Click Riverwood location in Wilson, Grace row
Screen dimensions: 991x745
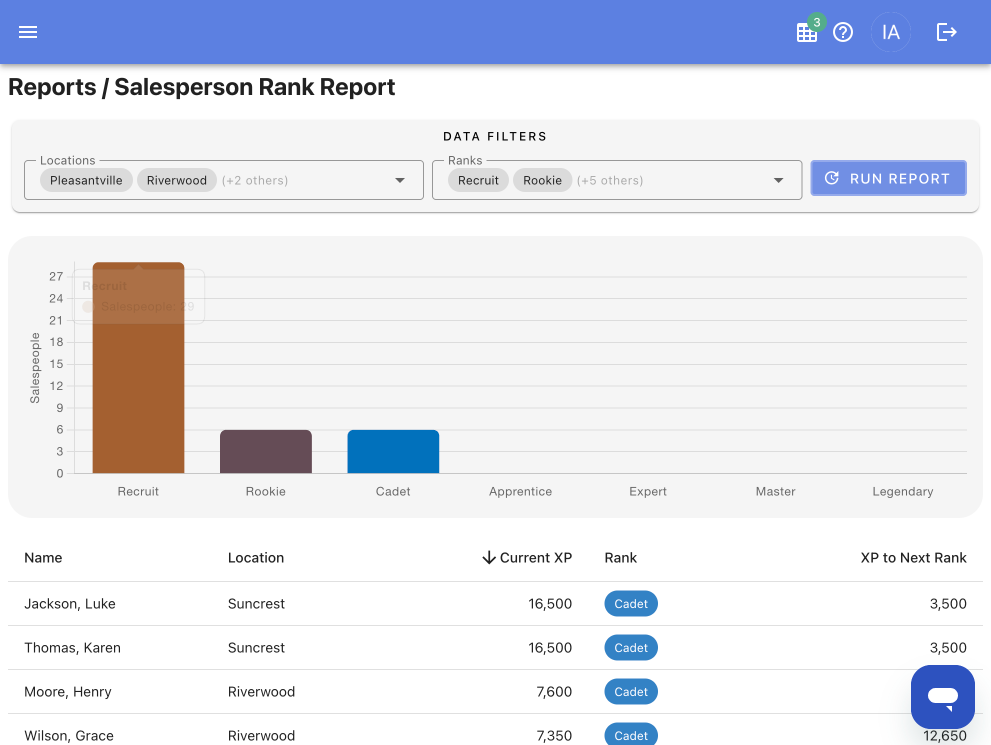[x=261, y=736]
